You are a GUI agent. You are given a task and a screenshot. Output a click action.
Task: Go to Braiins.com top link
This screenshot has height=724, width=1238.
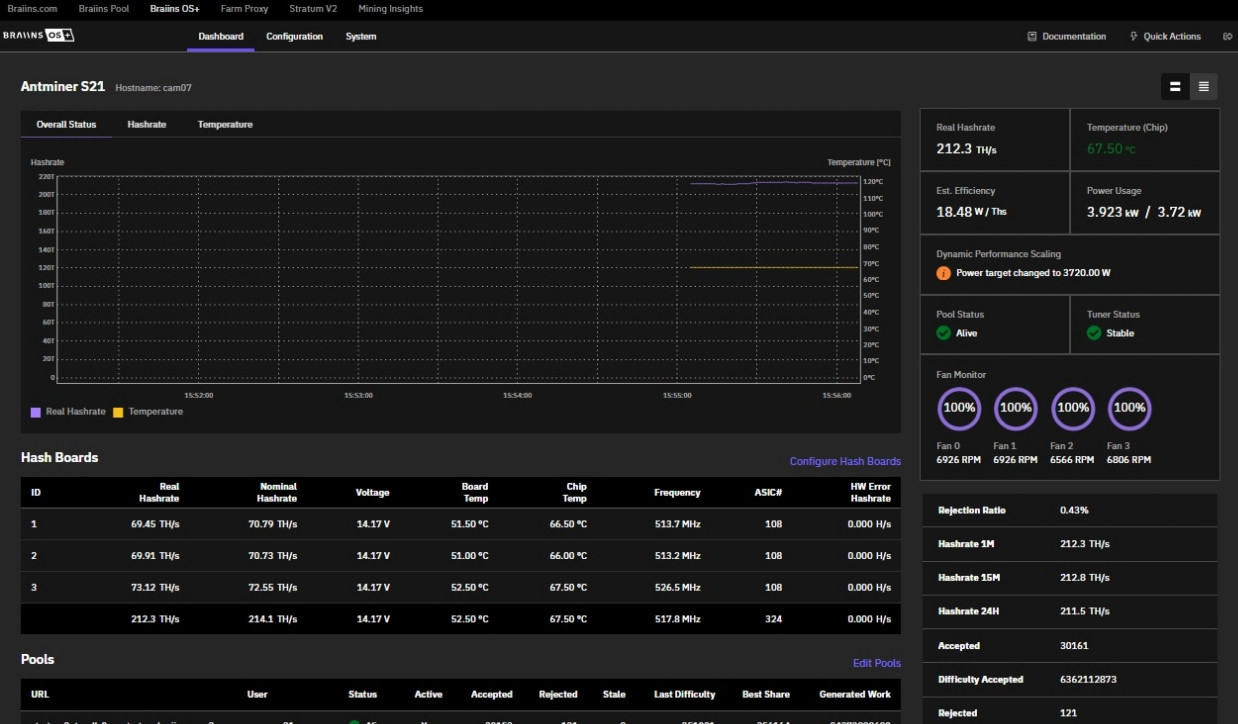pos(32,9)
